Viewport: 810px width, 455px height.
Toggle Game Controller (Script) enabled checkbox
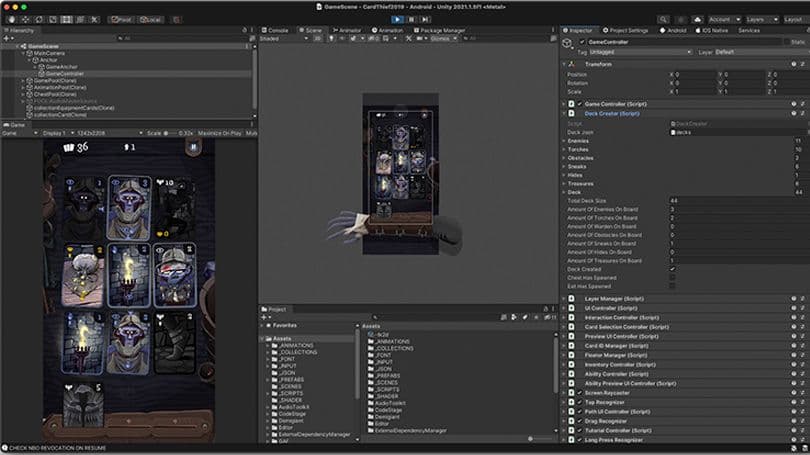click(x=580, y=104)
